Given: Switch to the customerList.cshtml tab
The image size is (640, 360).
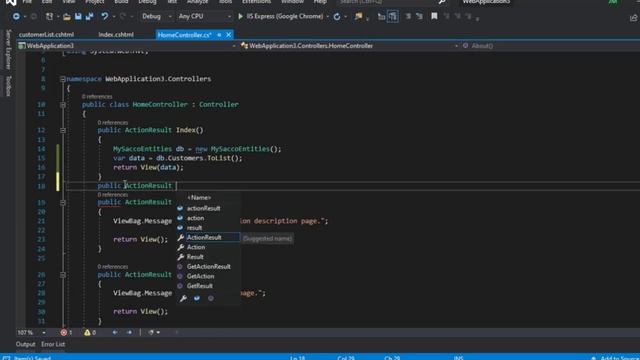Looking at the screenshot, I should click(46, 35).
